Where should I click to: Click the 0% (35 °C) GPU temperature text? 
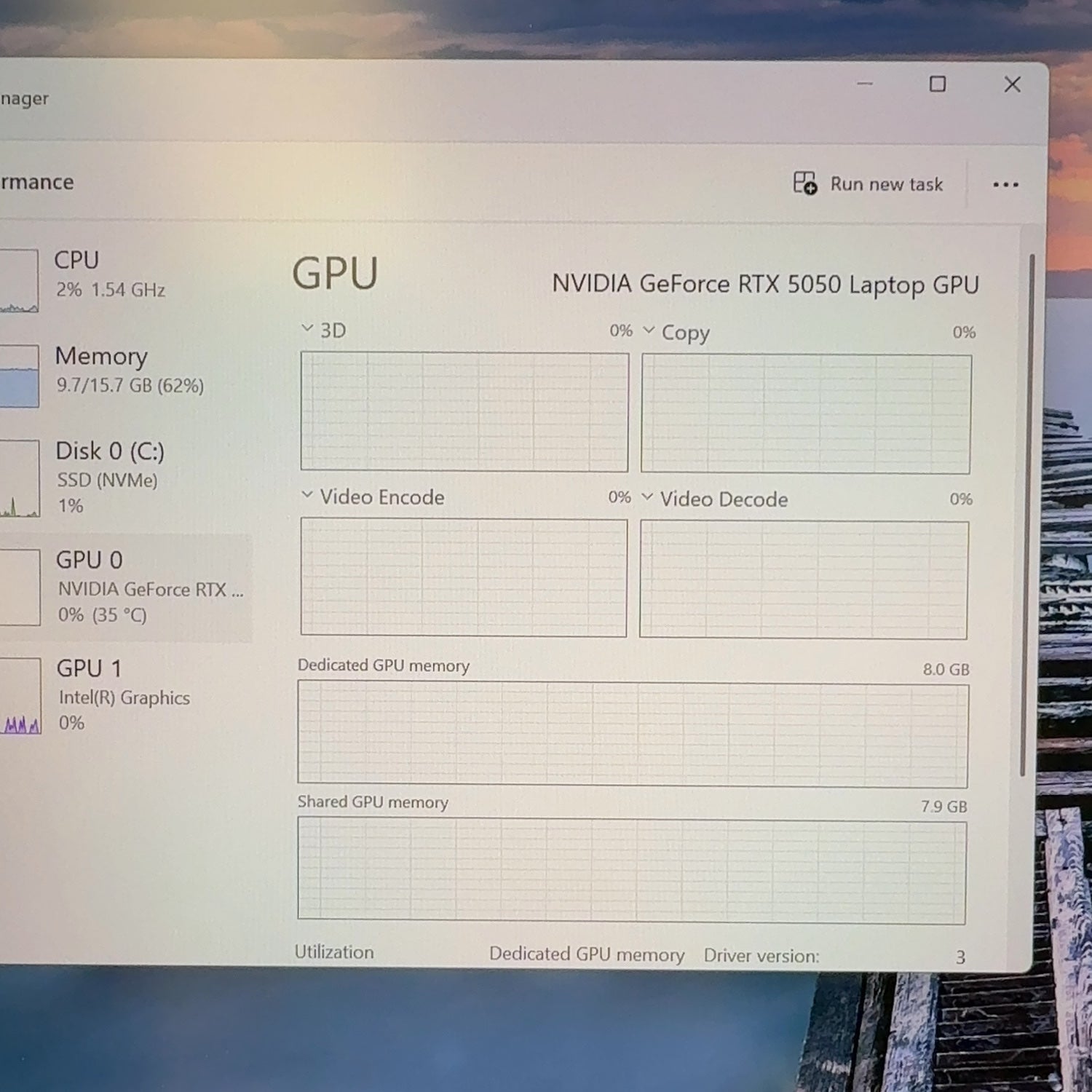(x=103, y=615)
